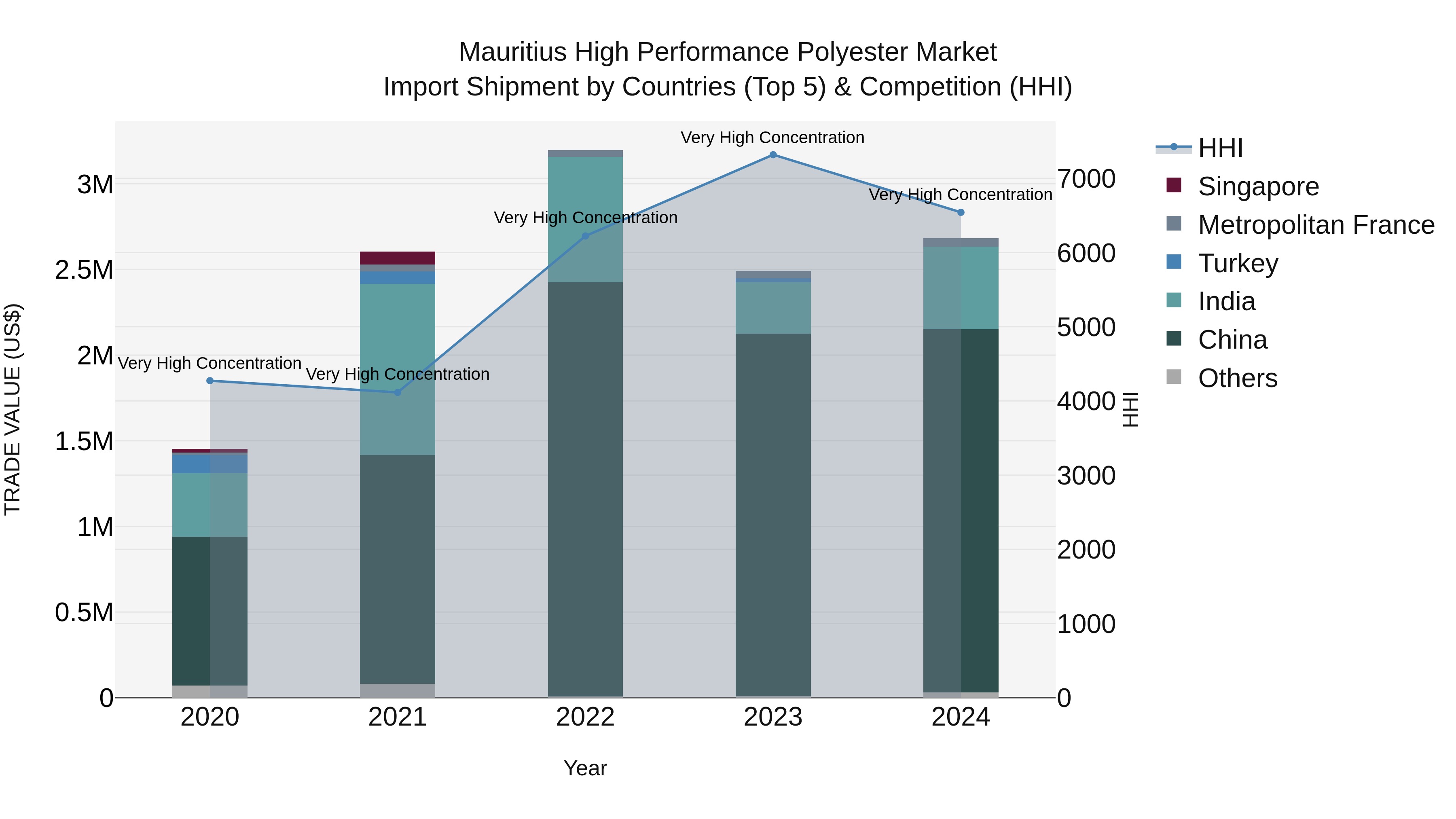Click the 4000 right axis tick label
The width and height of the screenshot is (1456, 819).
tap(1086, 402)
